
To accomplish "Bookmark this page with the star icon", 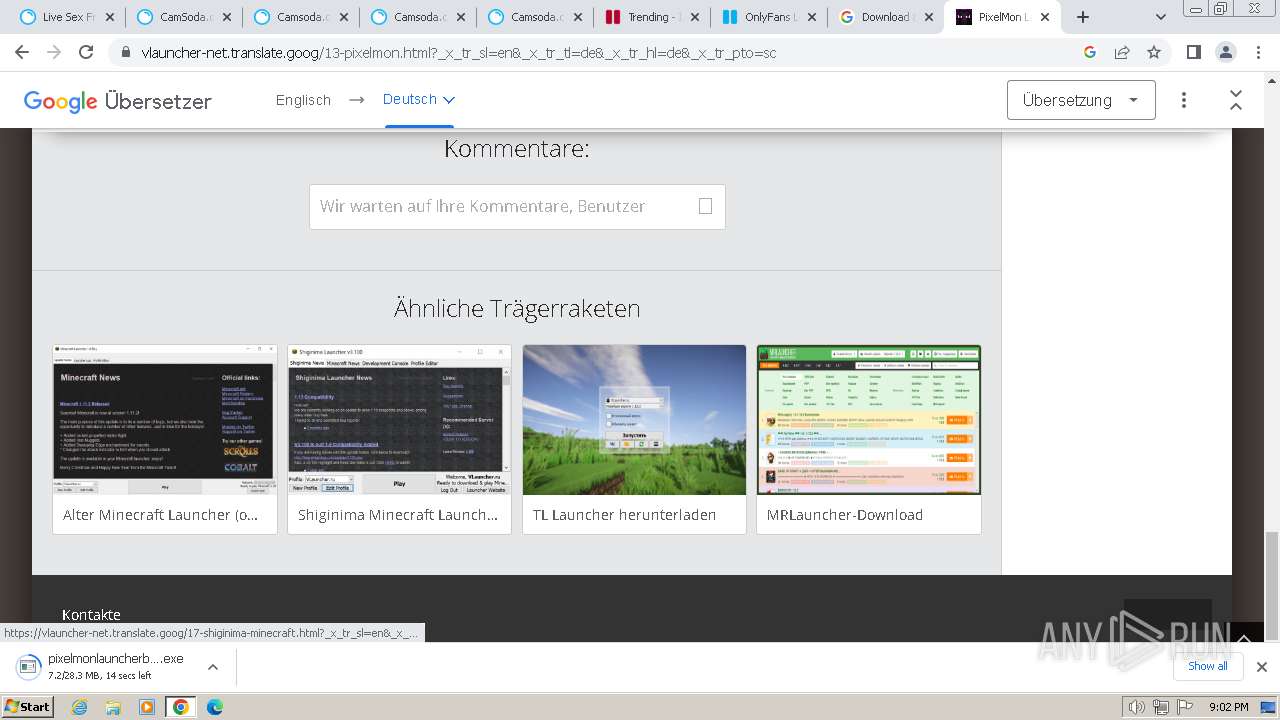I will coord(1154,53).
